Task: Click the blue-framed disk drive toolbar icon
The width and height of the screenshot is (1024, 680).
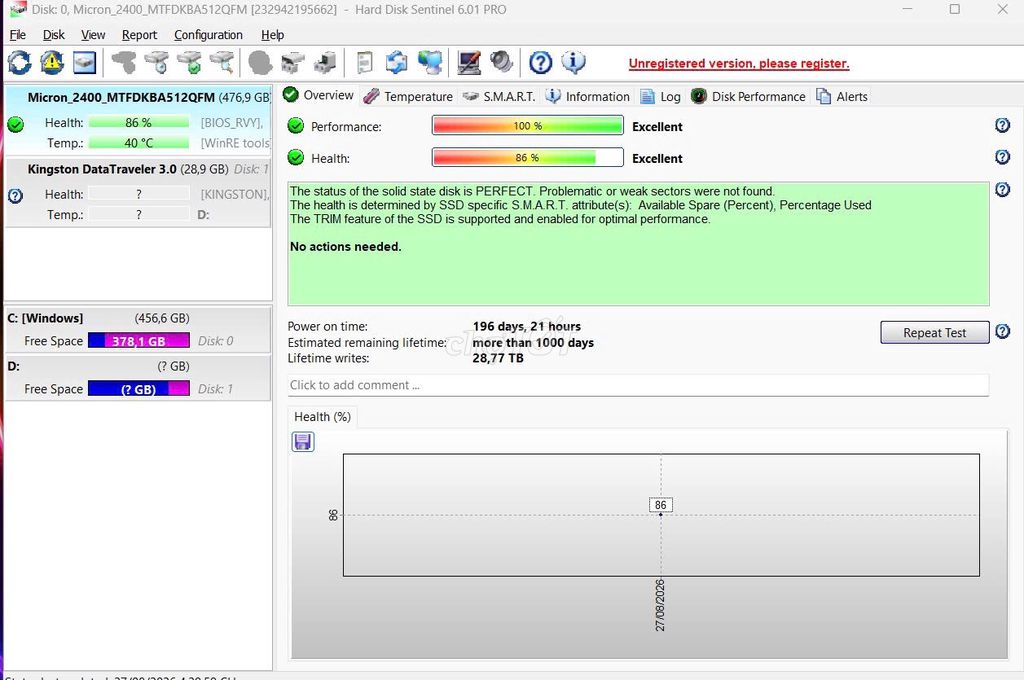Action: [84, 63]
